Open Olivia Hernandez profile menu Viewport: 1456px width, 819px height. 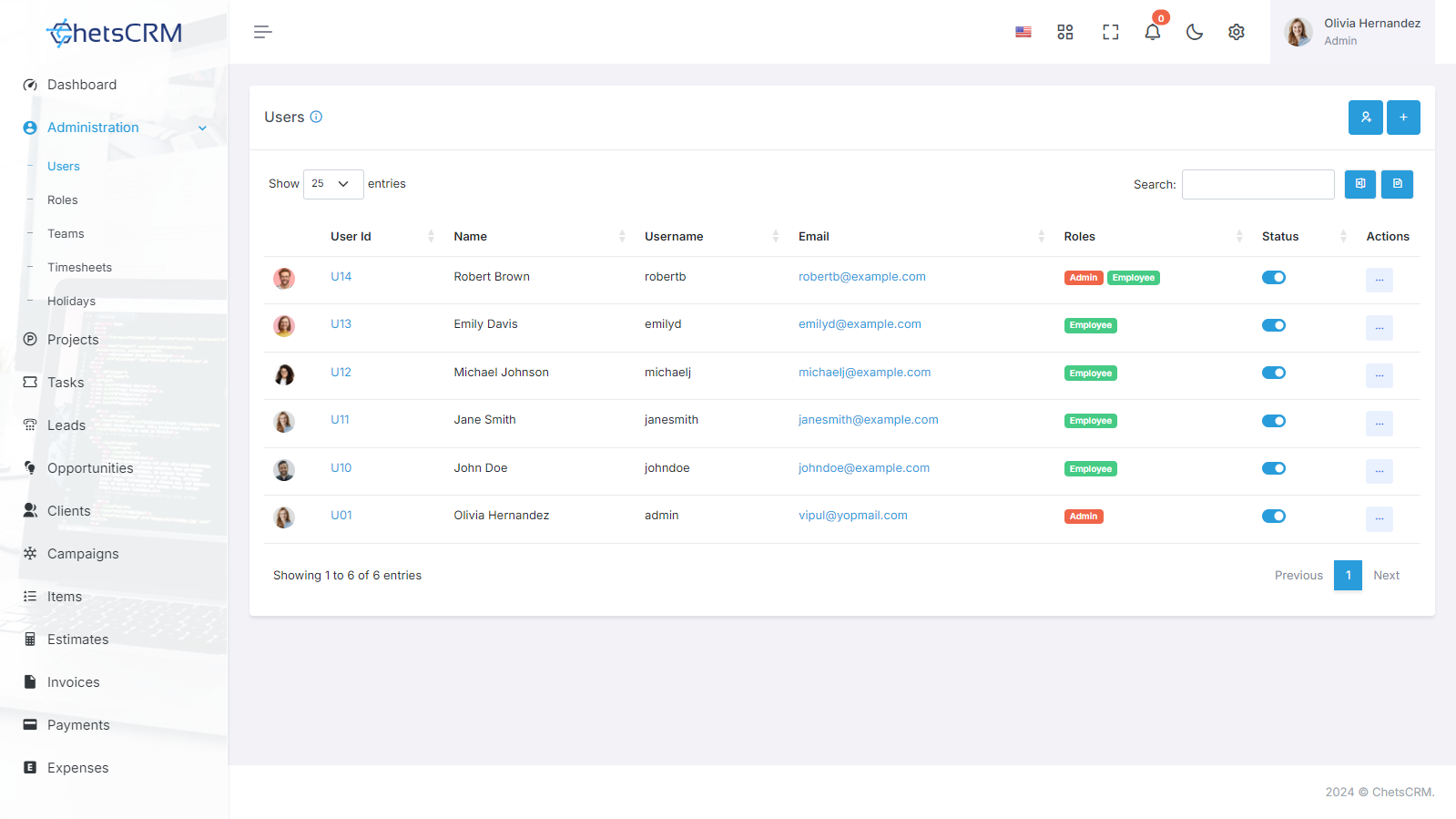(x=1352, y=32)
